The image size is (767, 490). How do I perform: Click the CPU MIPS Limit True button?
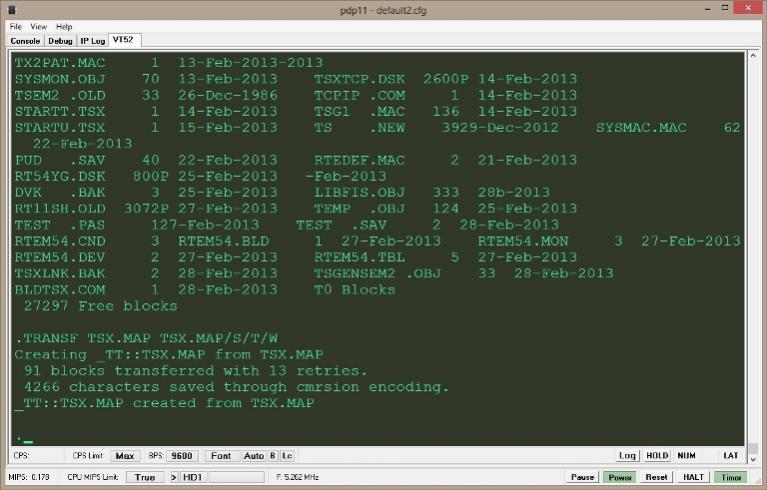[144, 477]
